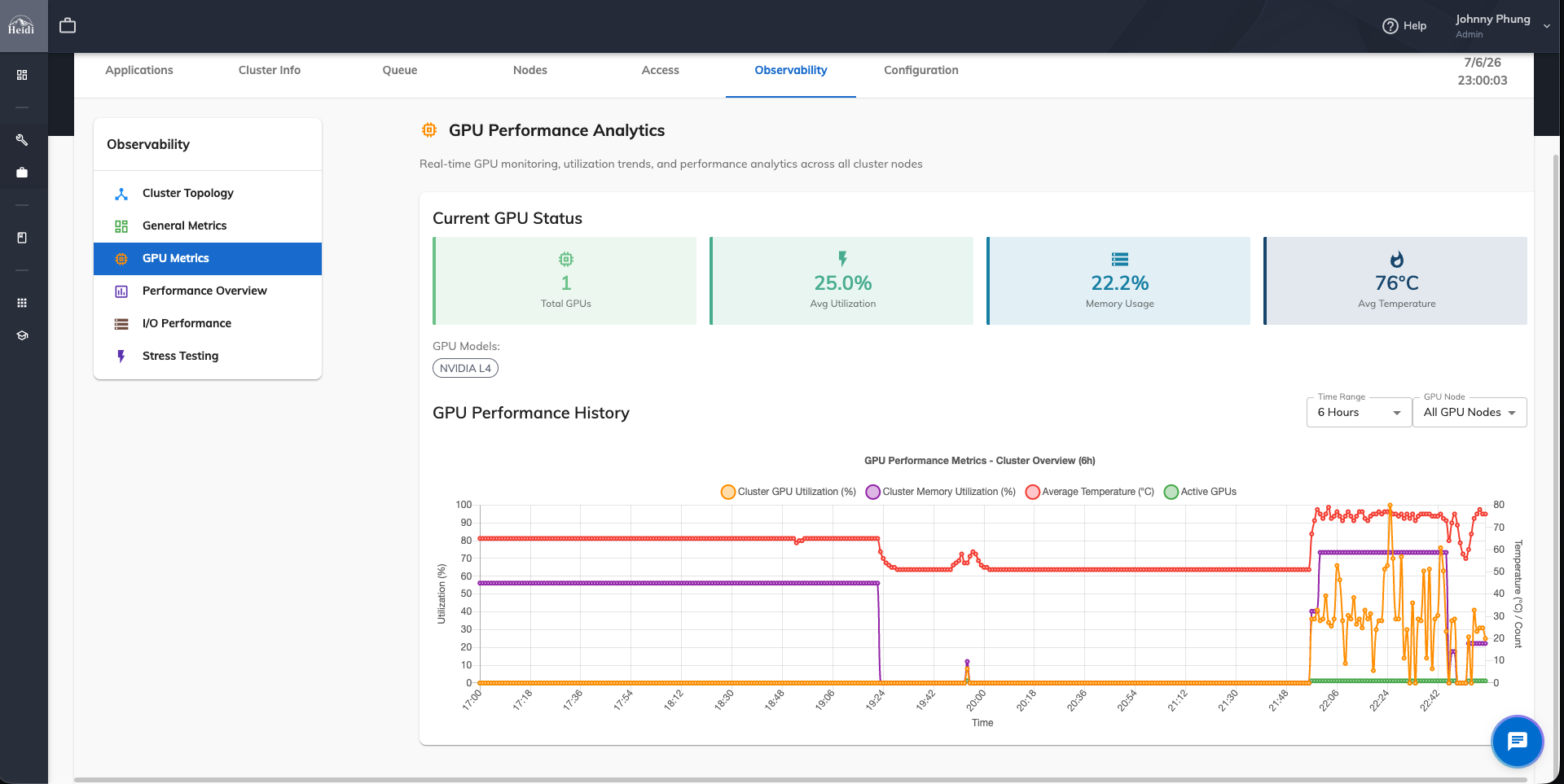This screenshot has width=1564, height=784.
Task: Click the 22.2% Memory Usage value
Action: (x=1120, y=283)
